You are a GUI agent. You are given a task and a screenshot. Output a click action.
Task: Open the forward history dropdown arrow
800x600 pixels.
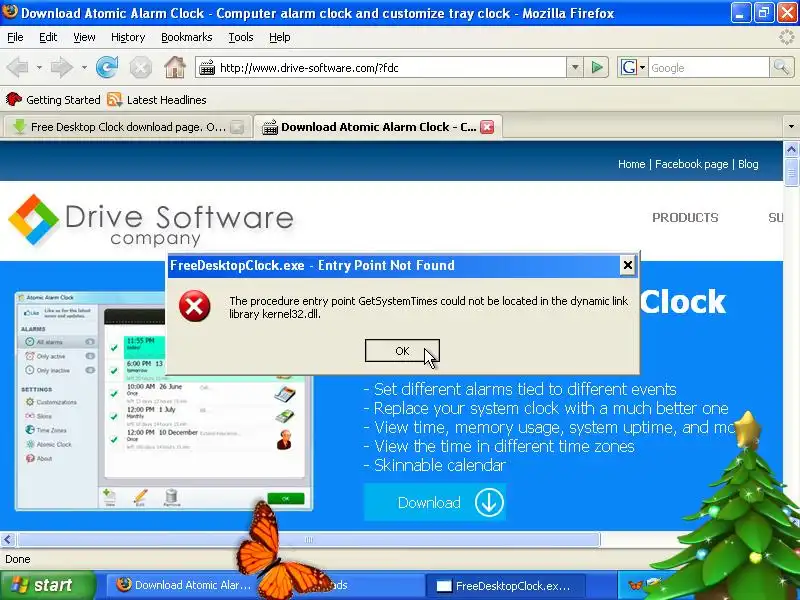(x=84, y=67)
